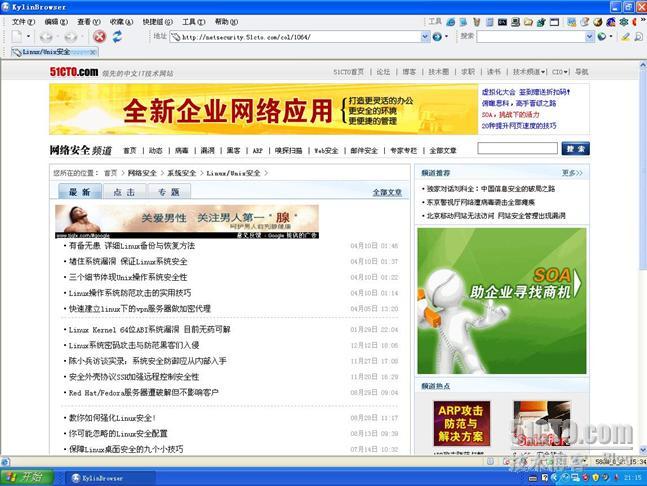647x486 pixels.
Task: Click inside the browser address bar field
Action: (x=295, y=37)
